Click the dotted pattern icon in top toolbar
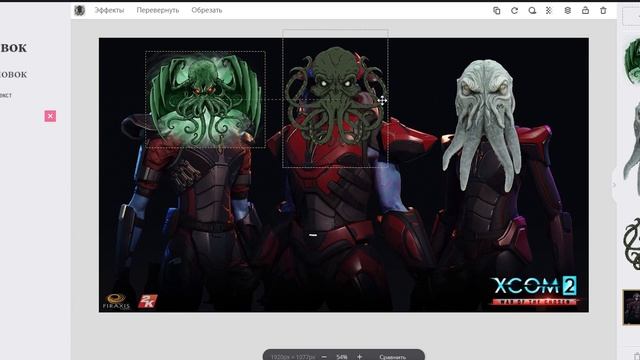Image resolution: width=640 pixels, height=360 pixels. (x=549, y=11)
